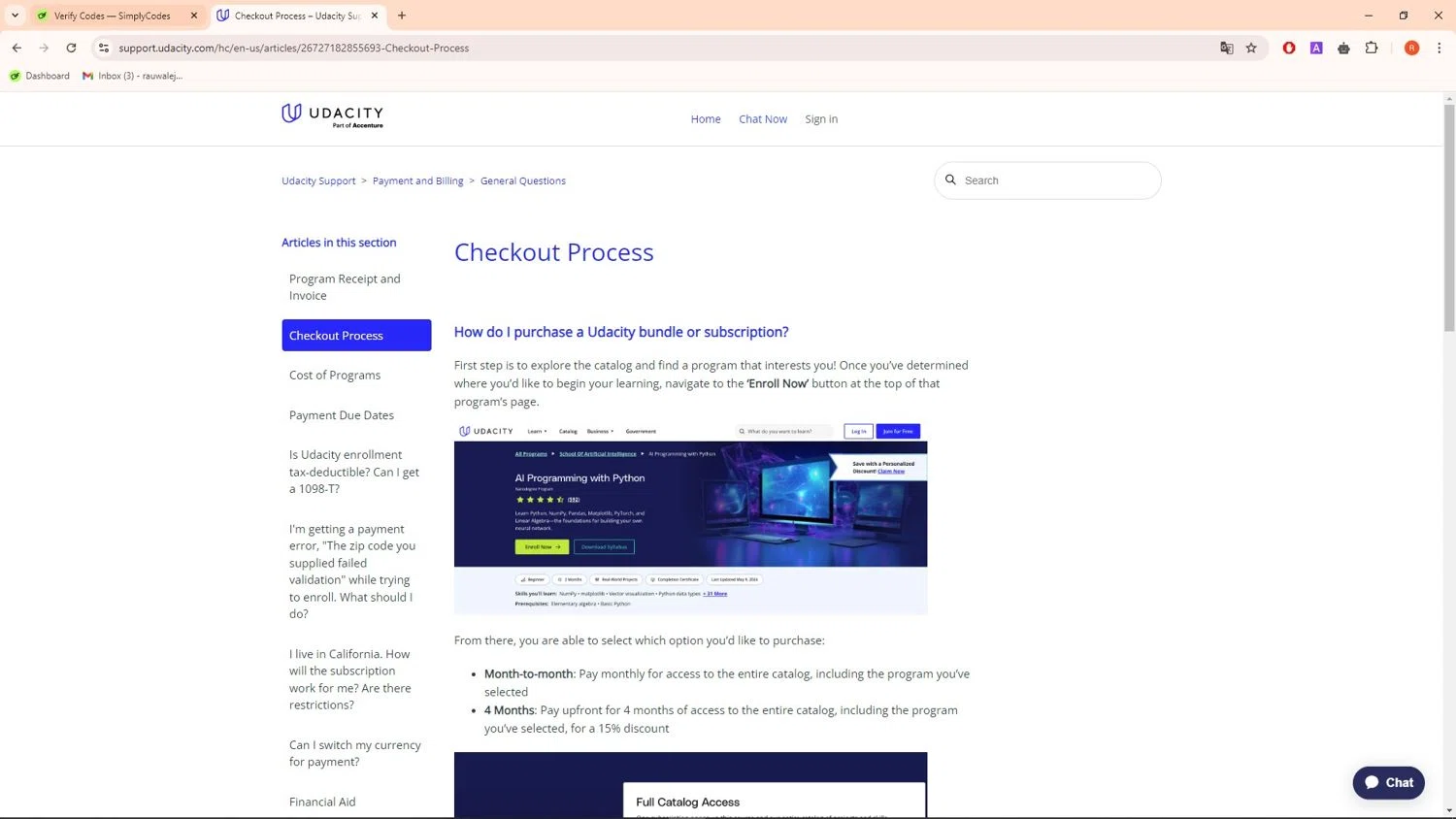1456x819 pixels.
Task: Close the Verify Codes SimplyCodes tab
Action: (x=194, y=16)
